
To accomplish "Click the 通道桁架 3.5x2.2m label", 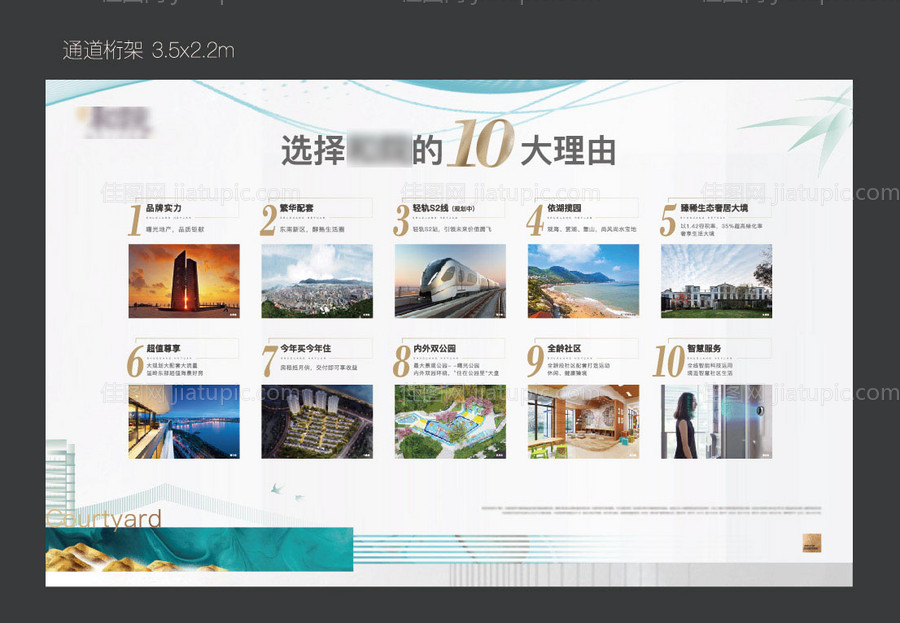I will (x=148, y=49).
